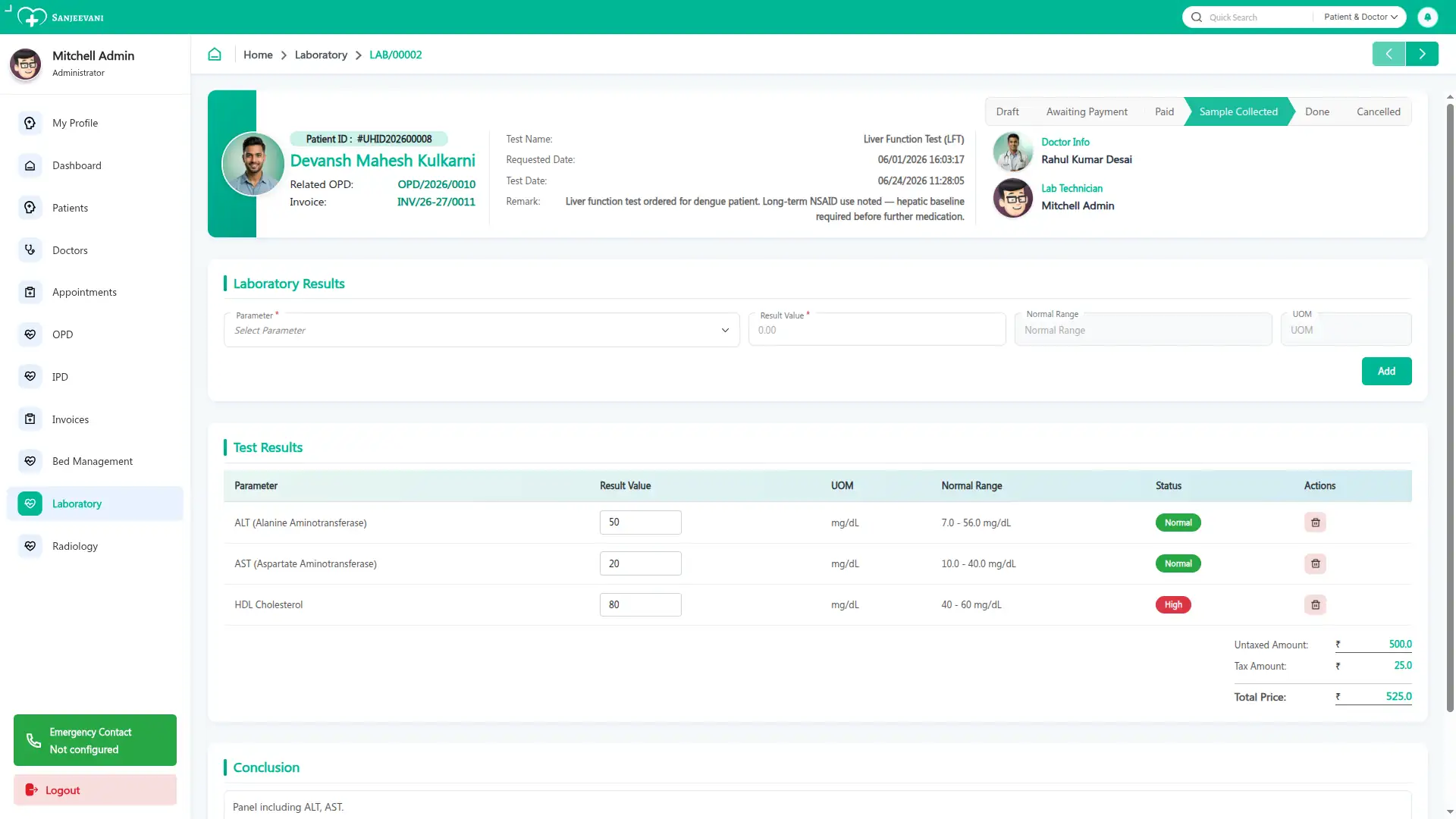1456x819 pixels.
Task: Click the Doctor Info link
Action: click(1065, 142)
